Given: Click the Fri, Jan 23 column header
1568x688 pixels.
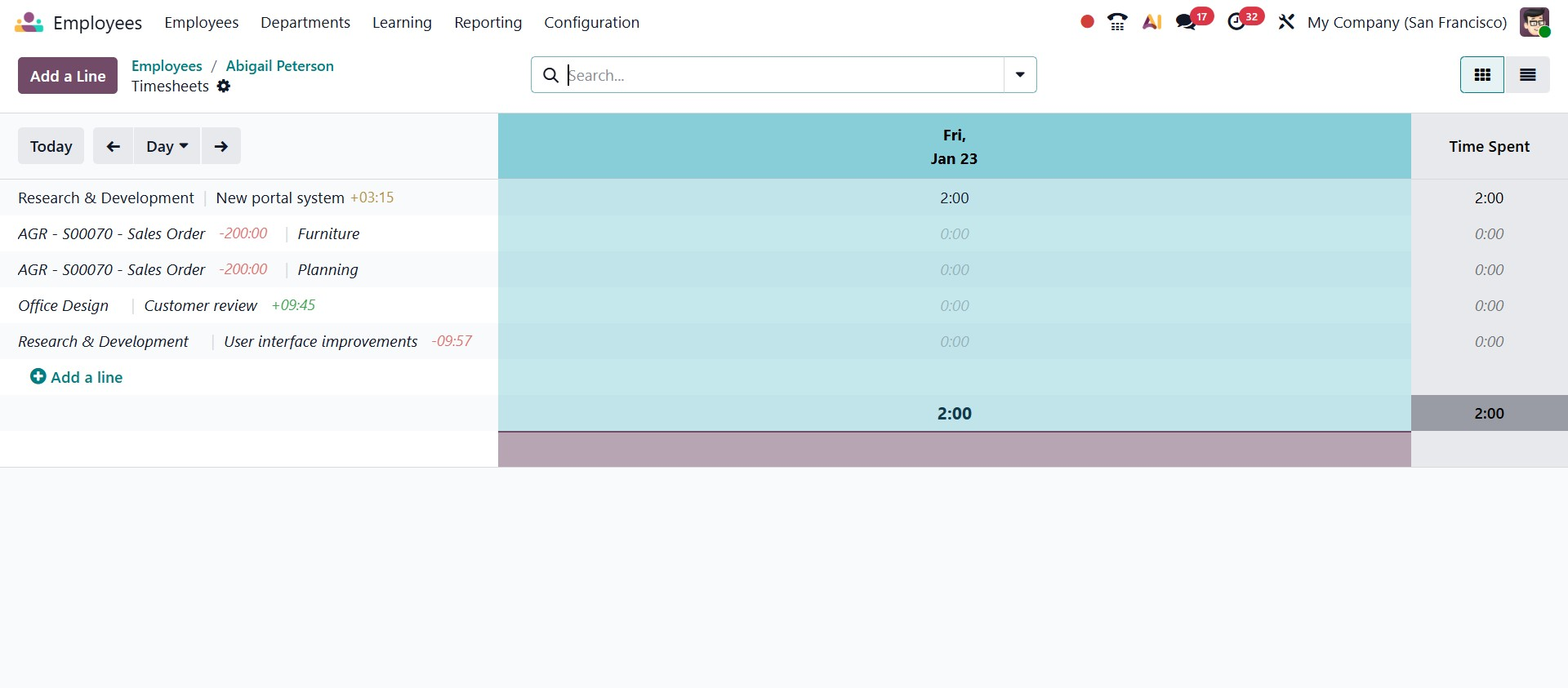Looking at the screenshot, I should pos(955,147).
